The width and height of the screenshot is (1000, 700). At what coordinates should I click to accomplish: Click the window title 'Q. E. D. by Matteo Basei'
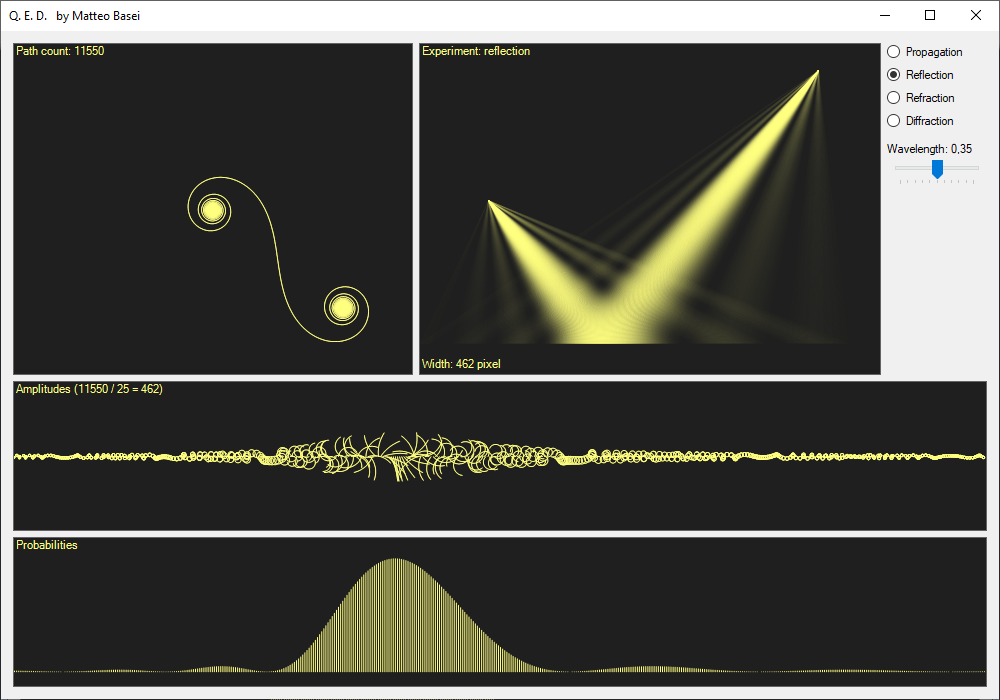point(75,16)
